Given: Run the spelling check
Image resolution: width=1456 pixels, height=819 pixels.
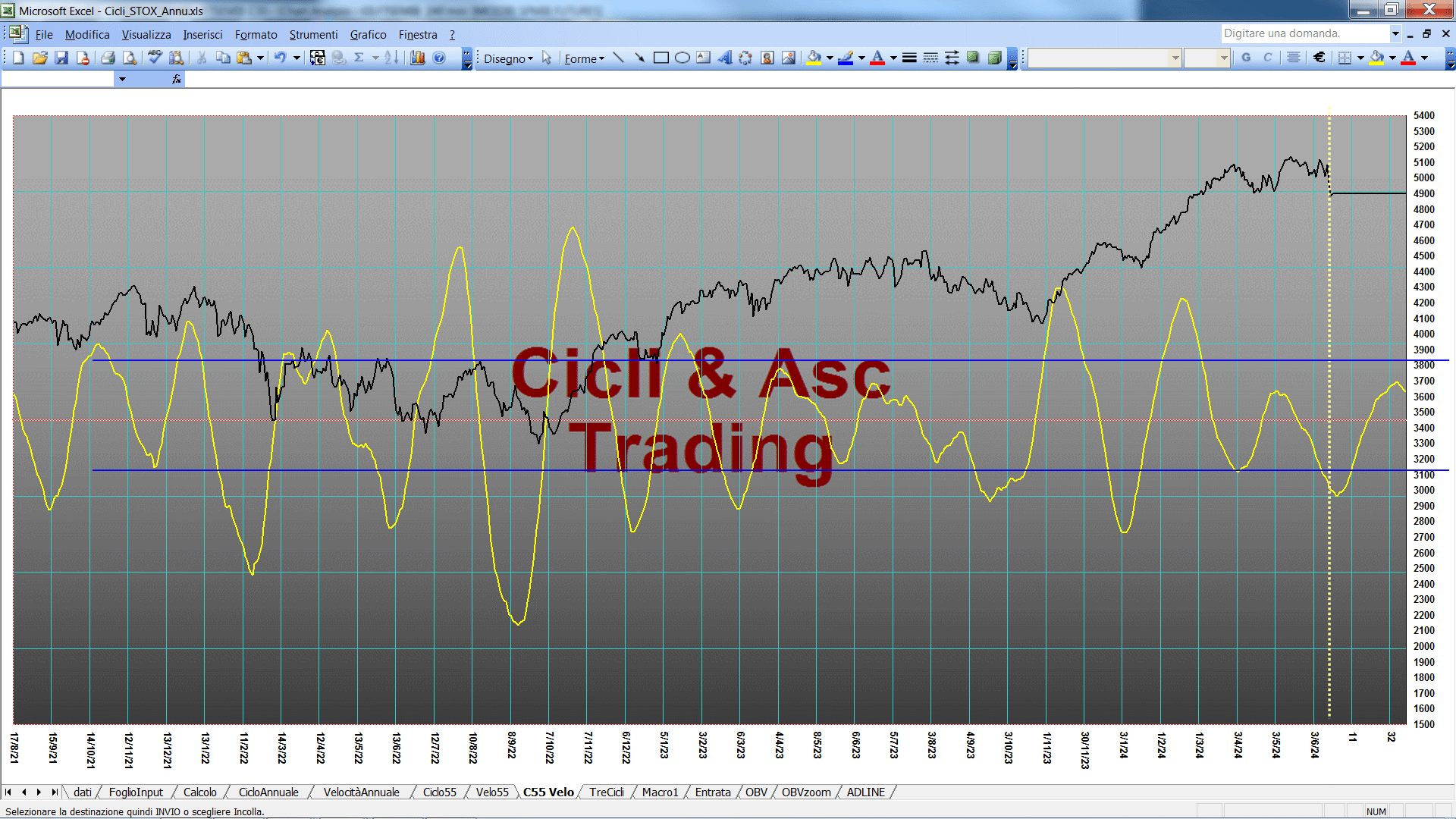Looking at the screenshot, I should pos(155,58).
